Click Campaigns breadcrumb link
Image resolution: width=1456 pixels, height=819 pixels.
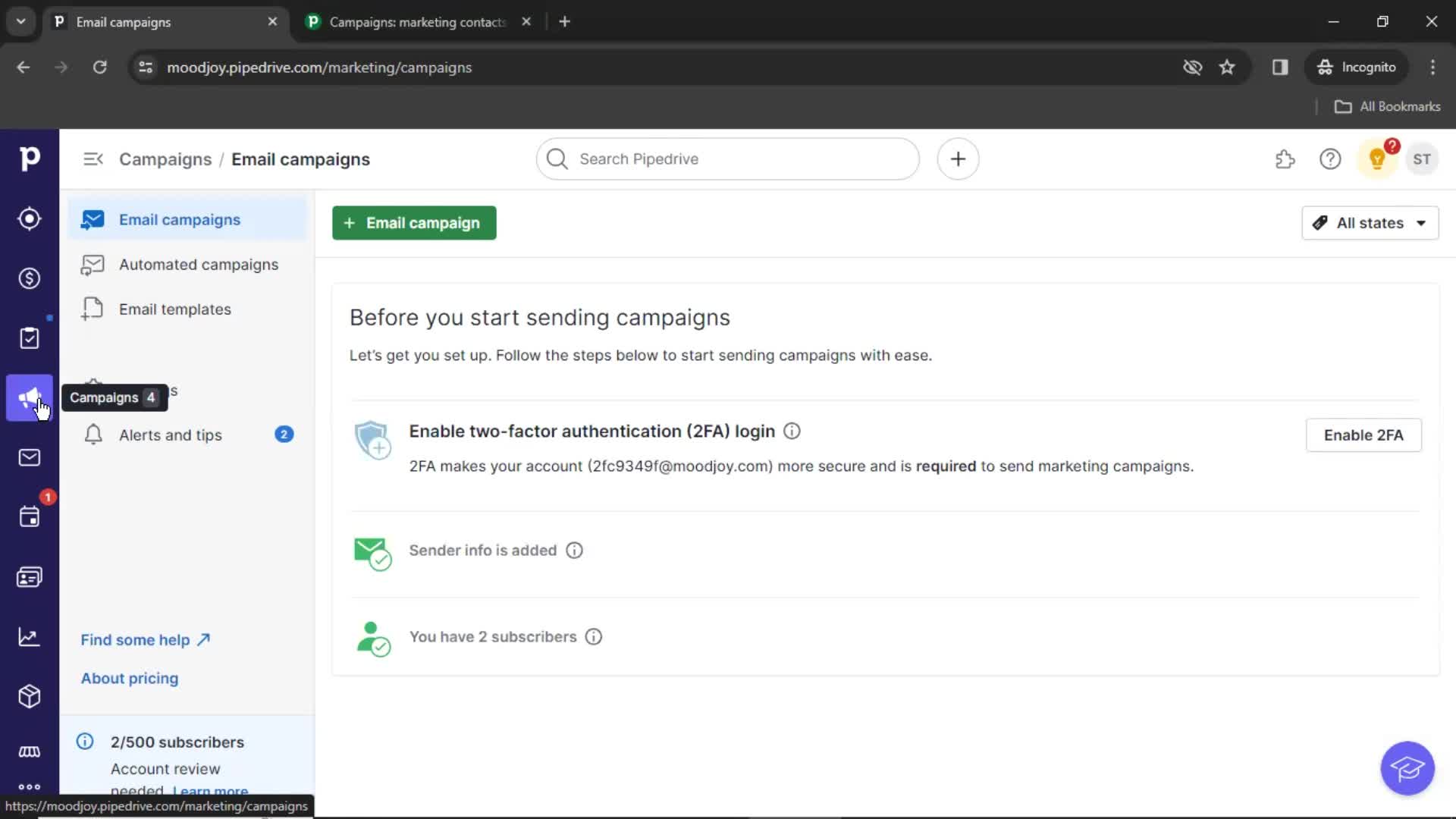pyautogui.click(x=165, y=159)
